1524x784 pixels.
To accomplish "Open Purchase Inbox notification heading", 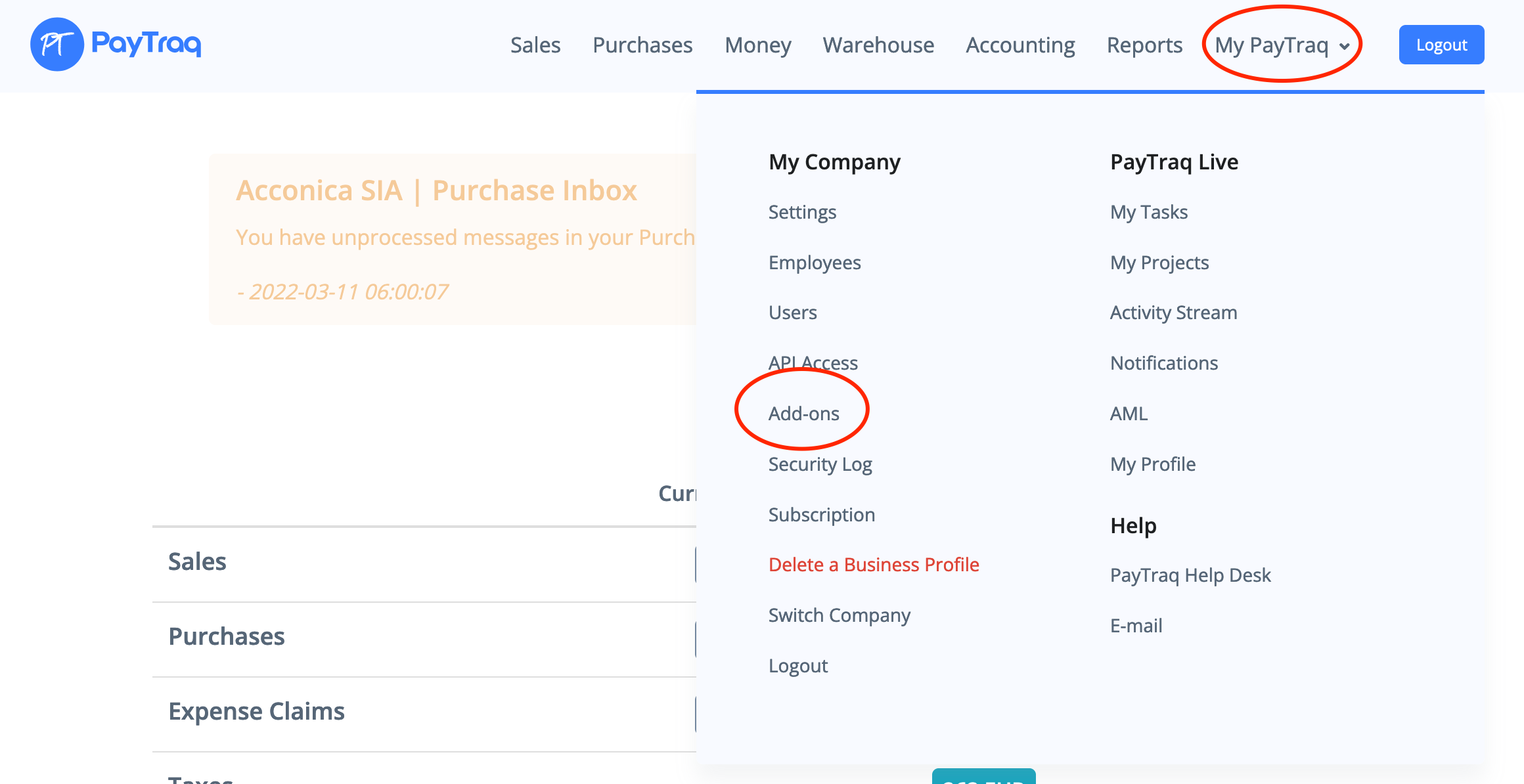I will coord(436,190).
